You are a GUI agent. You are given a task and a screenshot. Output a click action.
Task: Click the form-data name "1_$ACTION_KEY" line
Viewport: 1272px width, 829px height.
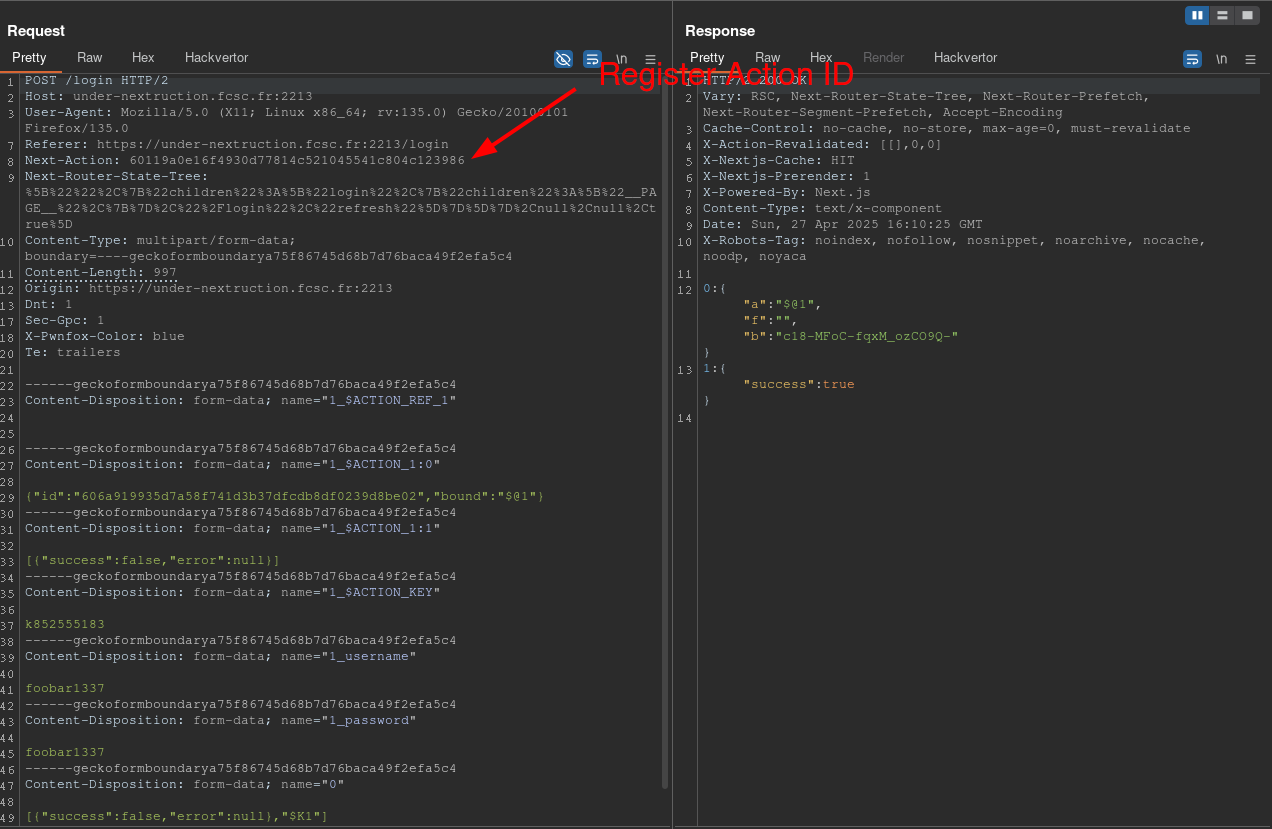[x=233, y=592]
